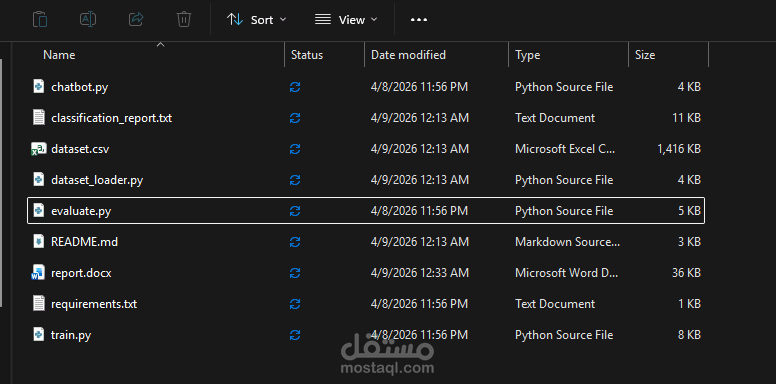Image resolution: width=776 pixels, height=384 pixels.
Task: Click the 11 KB size of classification_report.txt
Action: coord(685,118)
